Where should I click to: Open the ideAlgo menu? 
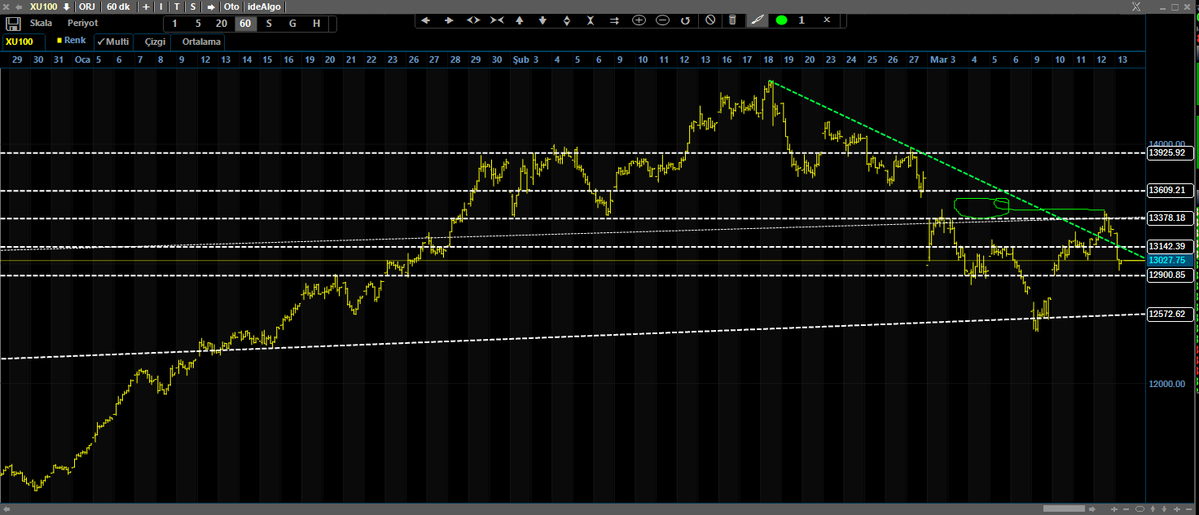point(264,7)
